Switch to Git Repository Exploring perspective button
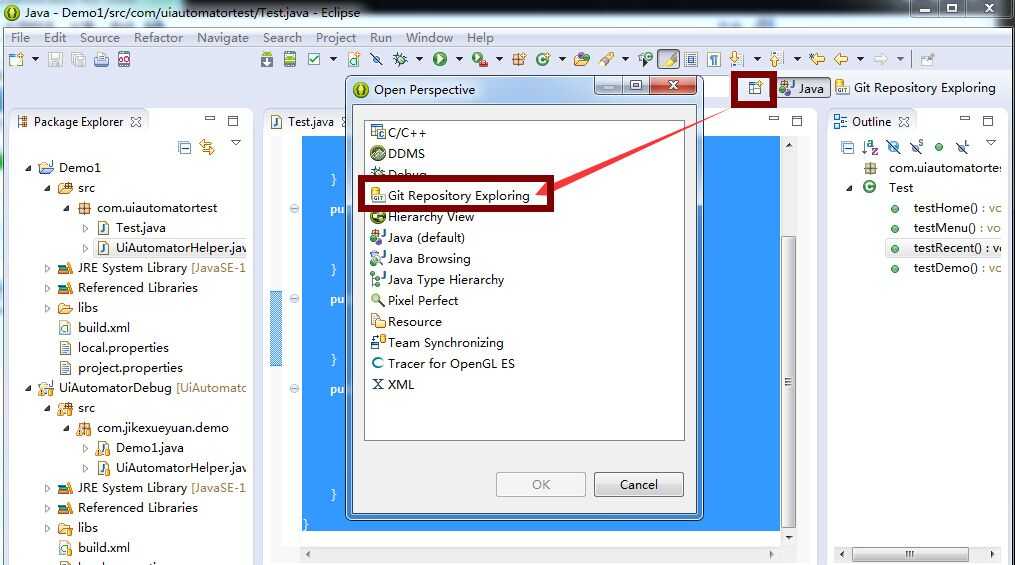This screenshot has width=1015, height=565. click(915, 88)
